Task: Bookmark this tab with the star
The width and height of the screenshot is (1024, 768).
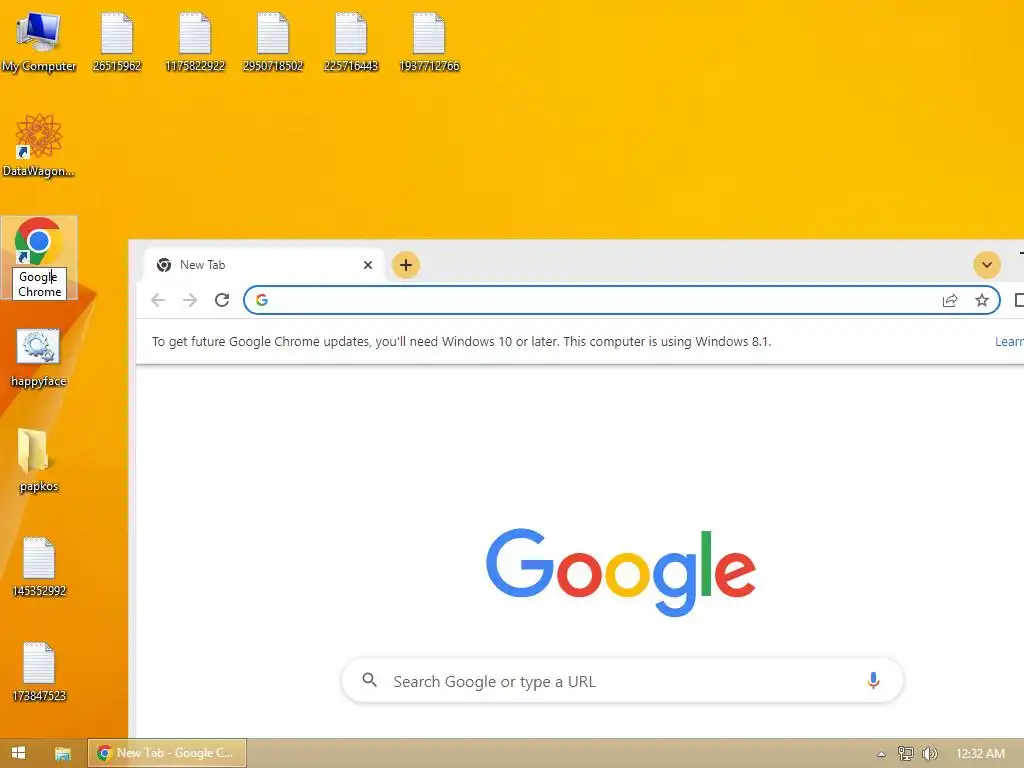Action: coord(982,300)
